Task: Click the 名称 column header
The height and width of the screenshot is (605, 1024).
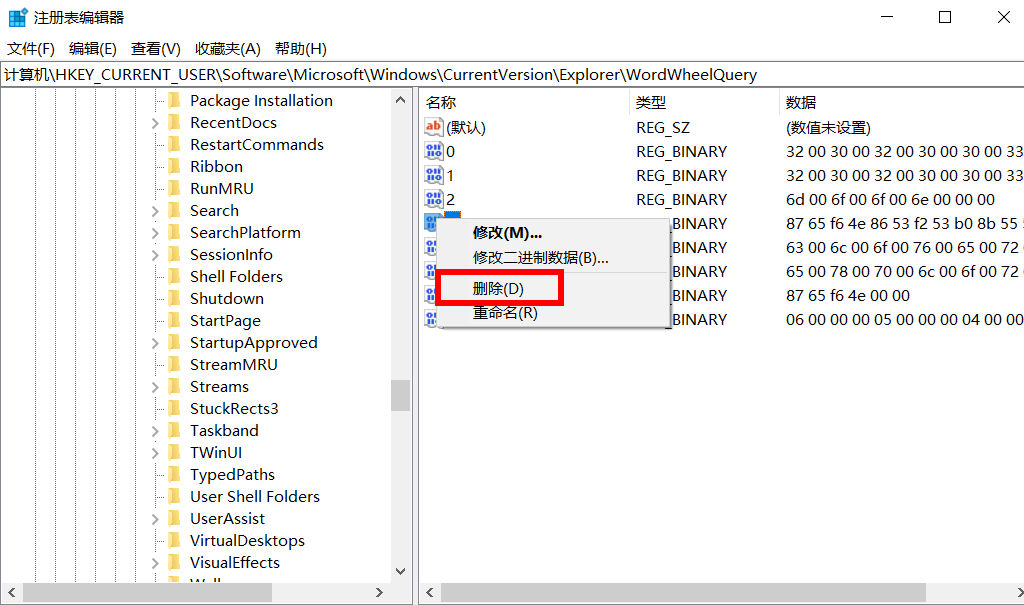Action: click(x=524, y=103)
